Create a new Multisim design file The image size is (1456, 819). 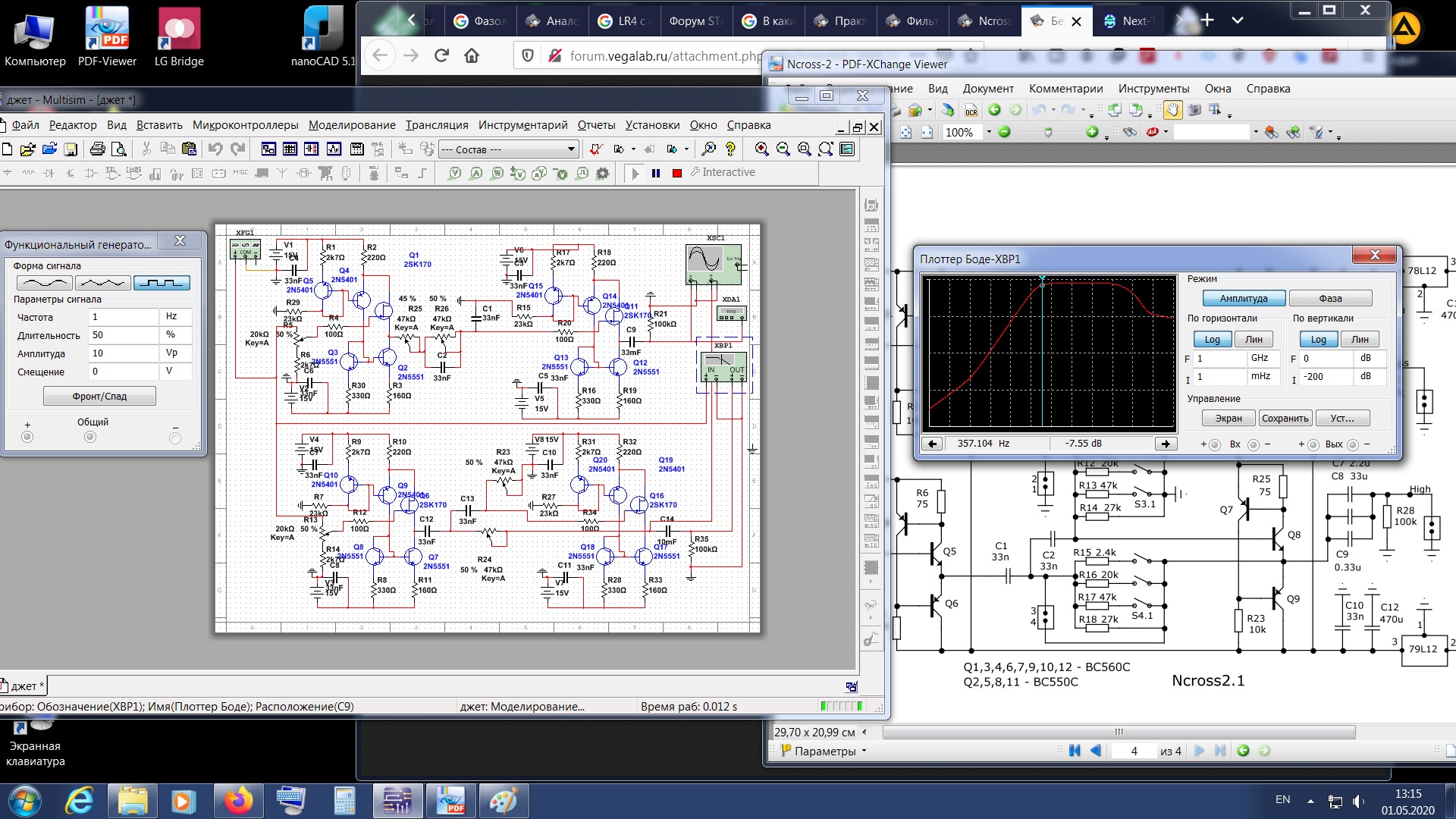(7, 149)
